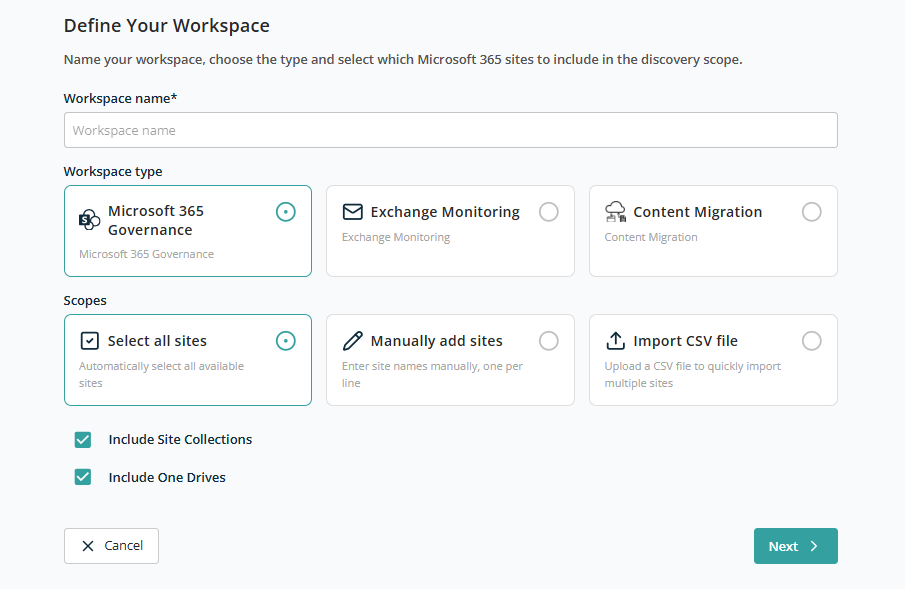
Task: Click the Import CSV file card title
Action: [685, 341]
